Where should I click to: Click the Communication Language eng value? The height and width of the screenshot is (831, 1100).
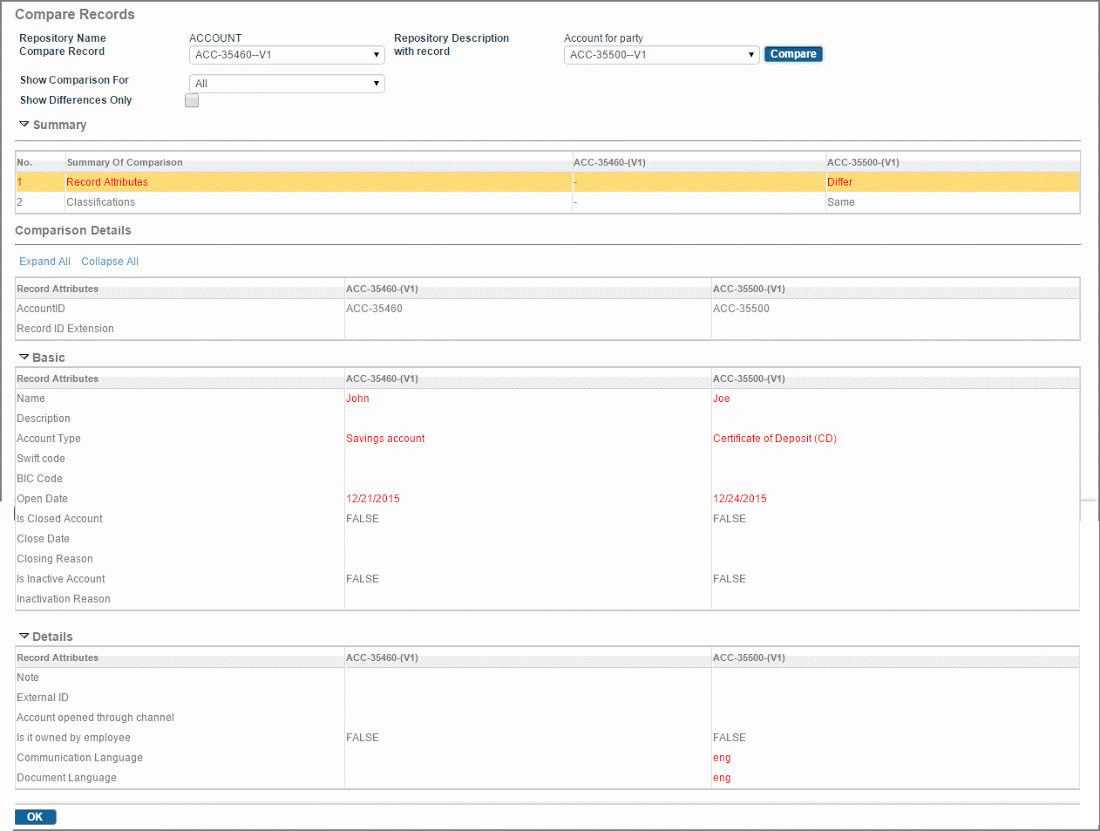click(722, 758)
